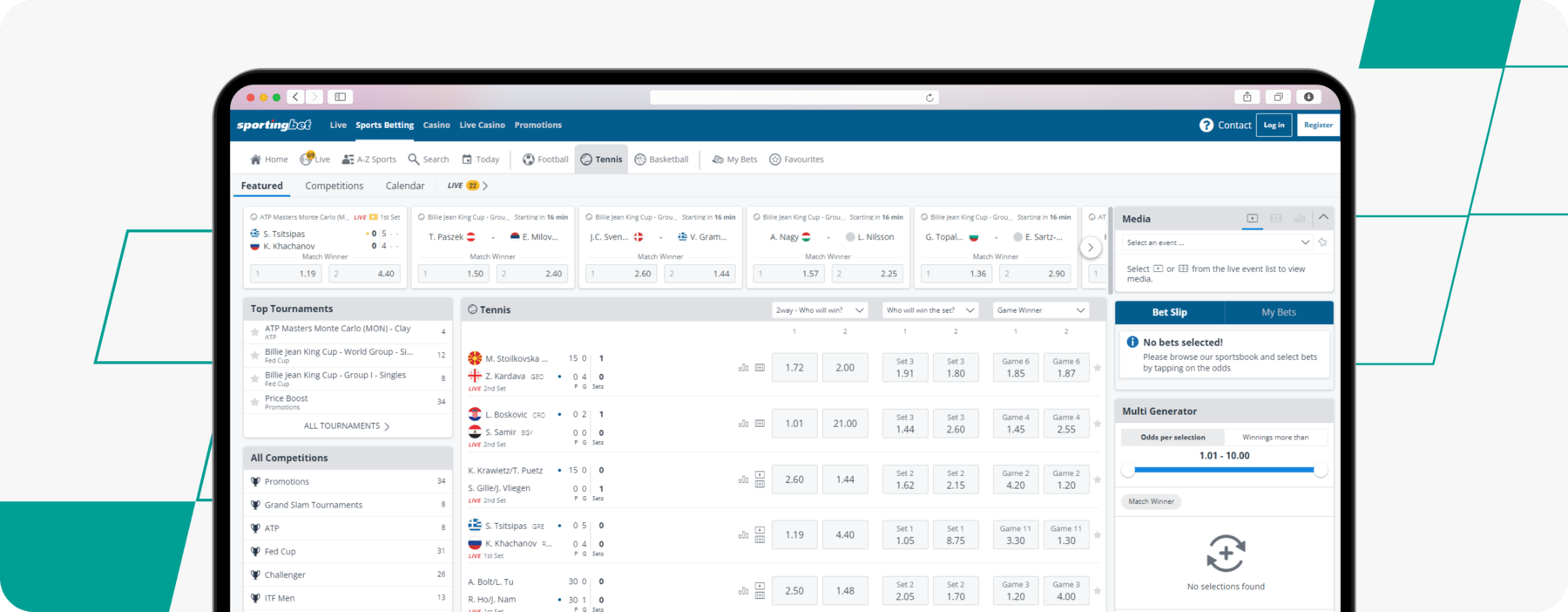Image resolution: width=1568 pixels, height=612 pixels.
Task: Open the Live Casino menu item
Action: (482, 126)
